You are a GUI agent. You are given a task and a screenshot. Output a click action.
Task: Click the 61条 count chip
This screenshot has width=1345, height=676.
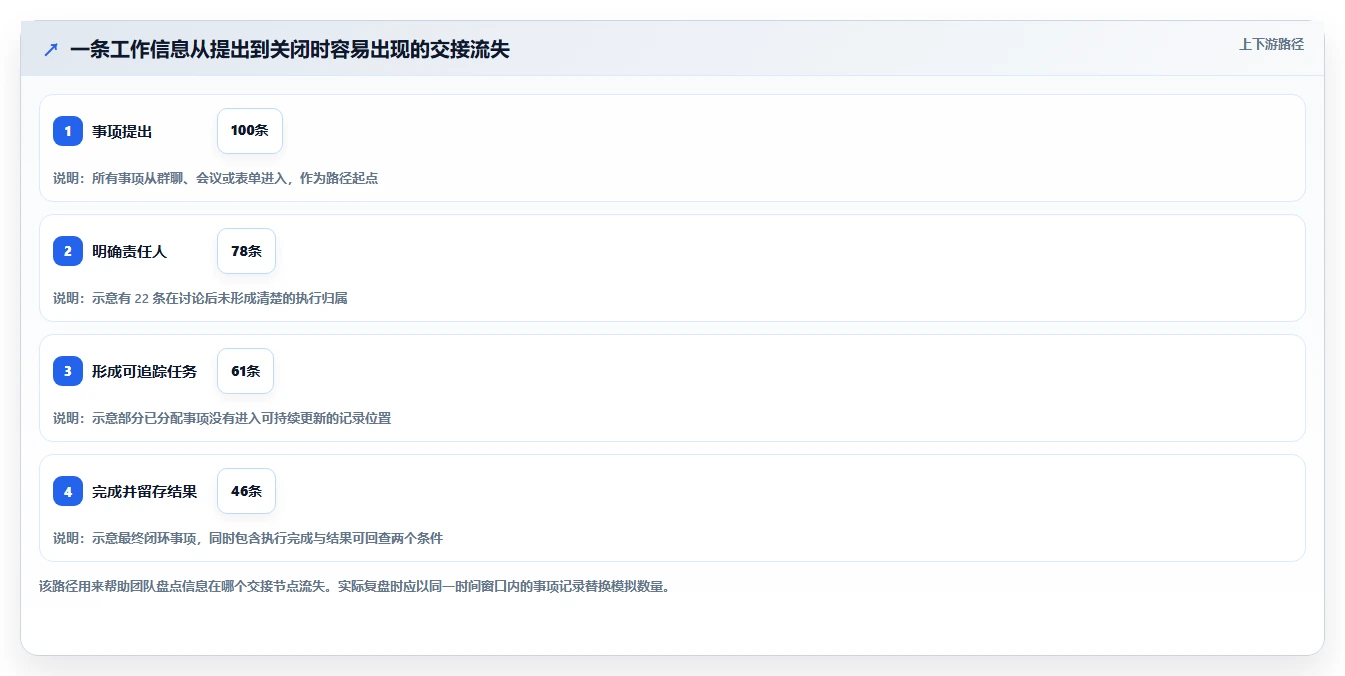245,371
